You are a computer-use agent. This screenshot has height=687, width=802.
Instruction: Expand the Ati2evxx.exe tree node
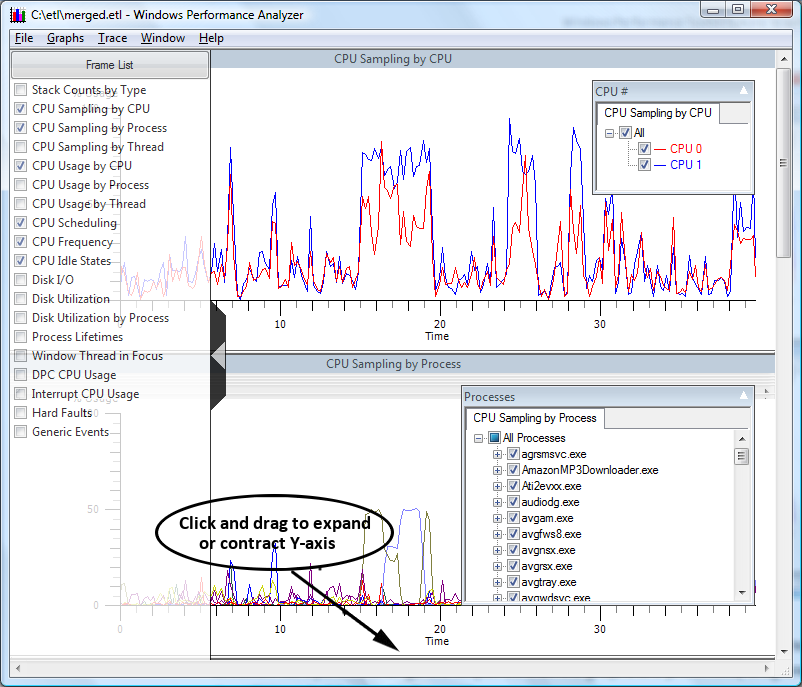pyautogui.click(x=497, y=486)
